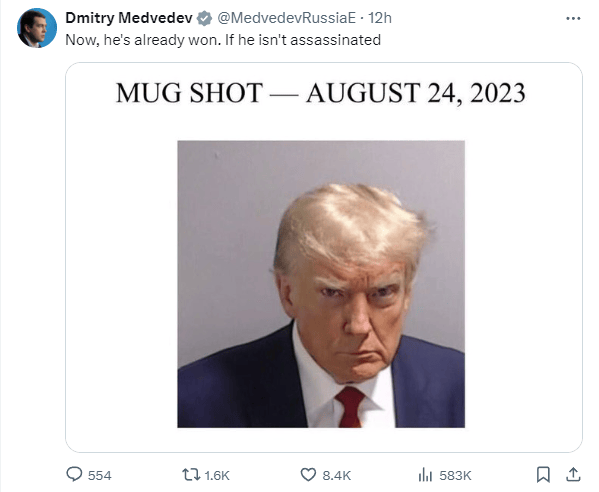This screenshot has height=492, width=599.
Task: Open the three-dot more options menu
Action: tap(573, 18)
